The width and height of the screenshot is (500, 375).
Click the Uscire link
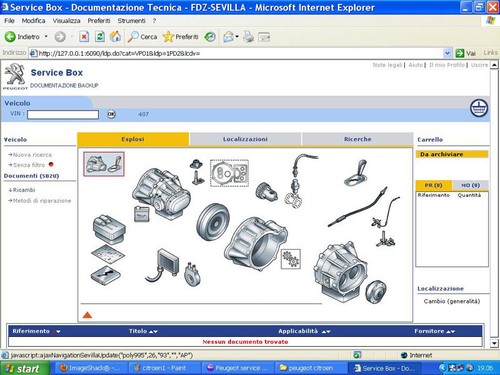479,65
